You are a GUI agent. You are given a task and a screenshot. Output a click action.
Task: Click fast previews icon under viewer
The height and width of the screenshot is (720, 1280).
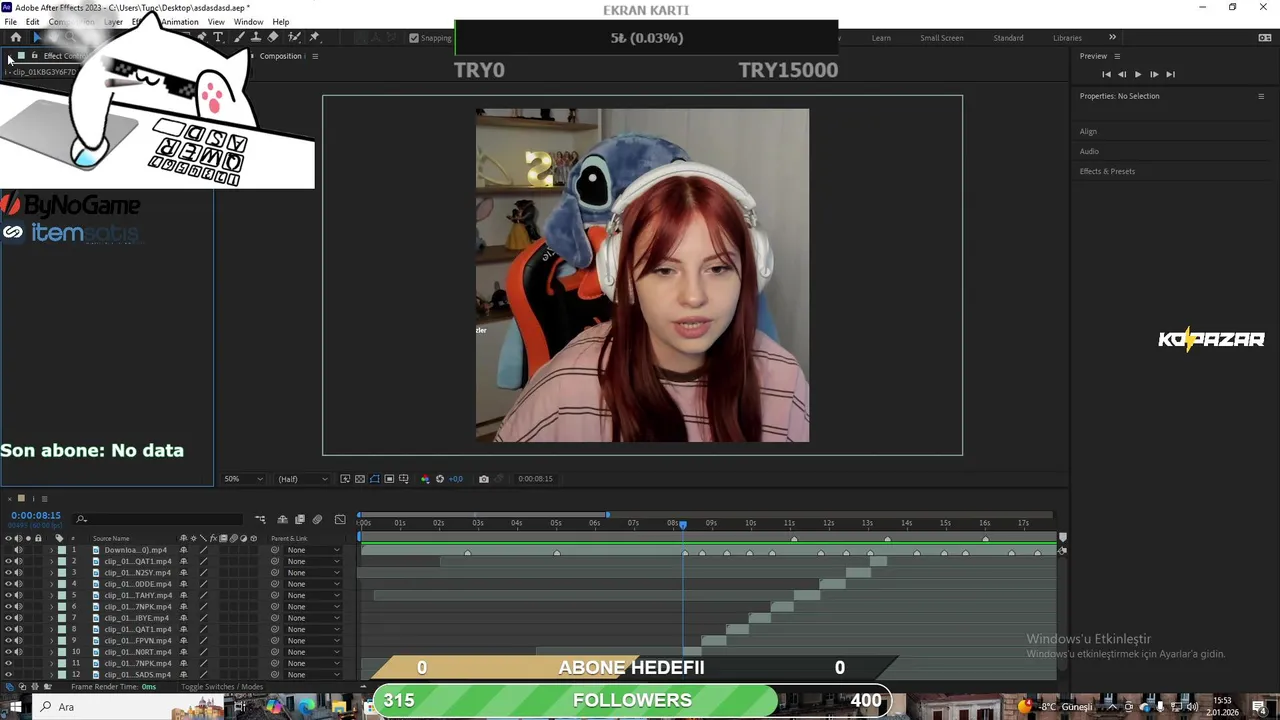coord(345,479)
